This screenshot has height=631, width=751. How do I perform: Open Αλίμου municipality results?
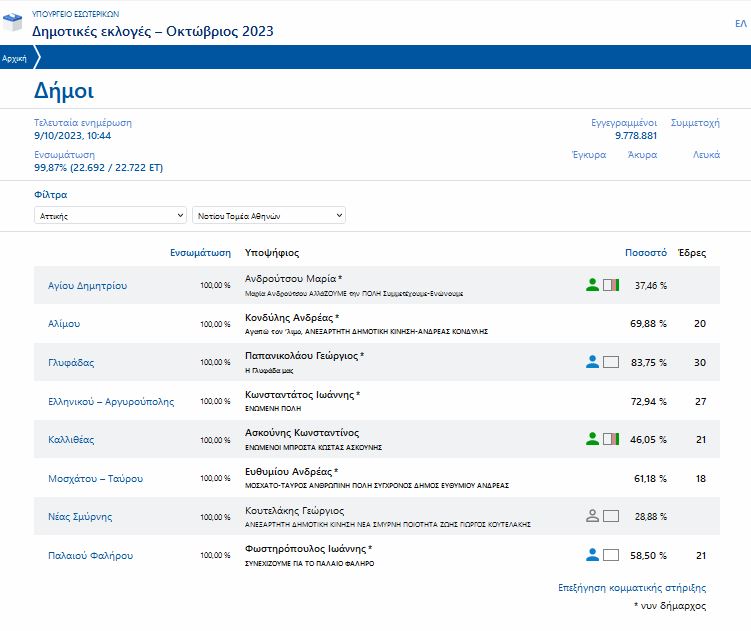click(x=64, y=324)
